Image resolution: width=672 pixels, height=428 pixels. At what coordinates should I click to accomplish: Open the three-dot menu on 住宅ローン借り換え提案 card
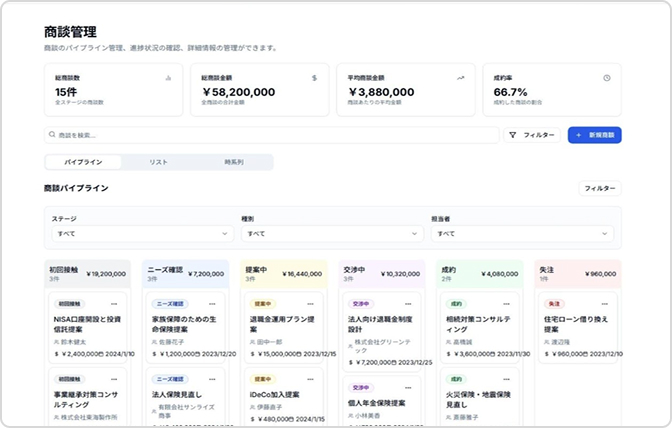click(x=605, y=303)
